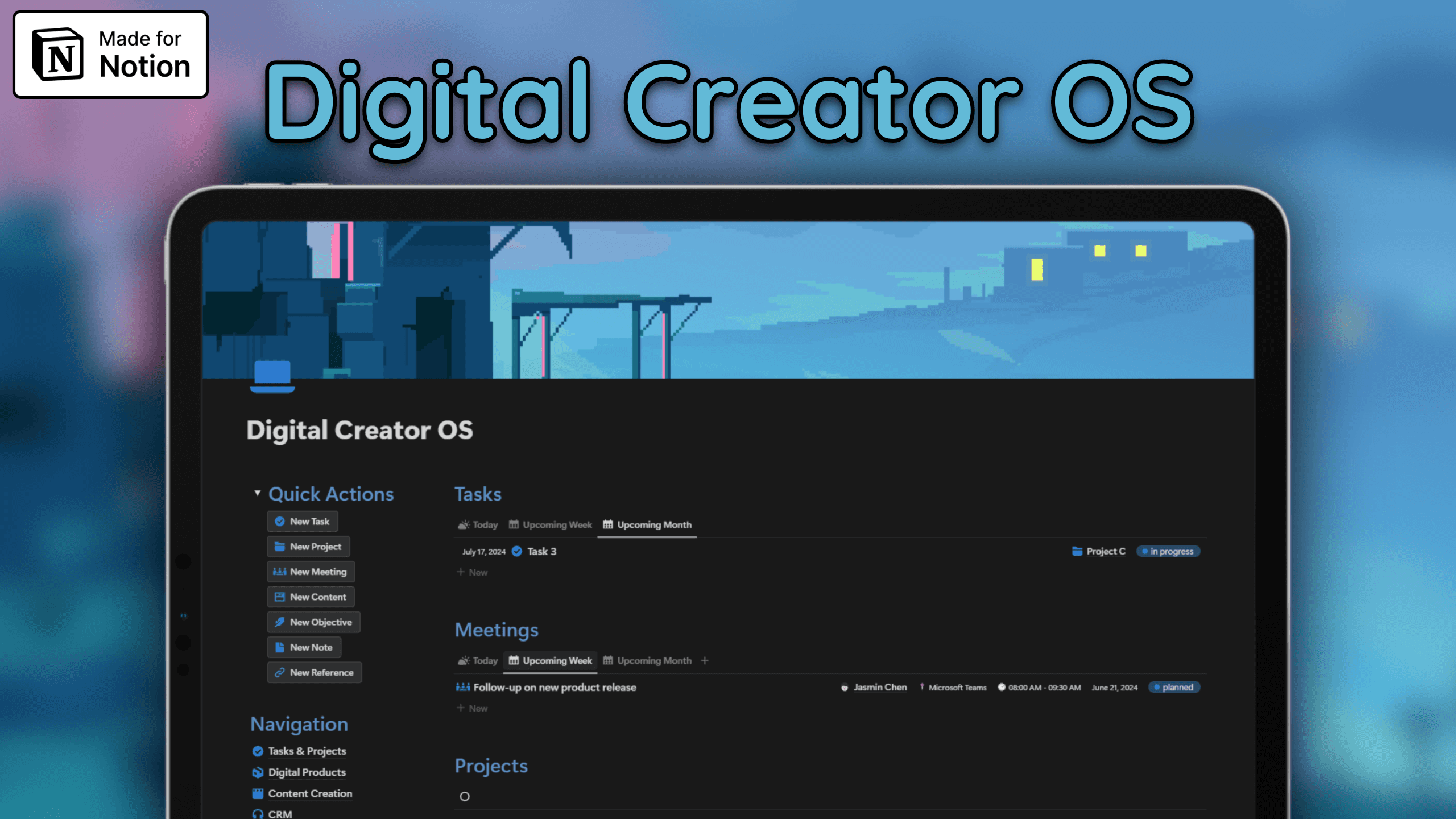
Task: Open the Content Creation navigation link
Action: point(310,793)
